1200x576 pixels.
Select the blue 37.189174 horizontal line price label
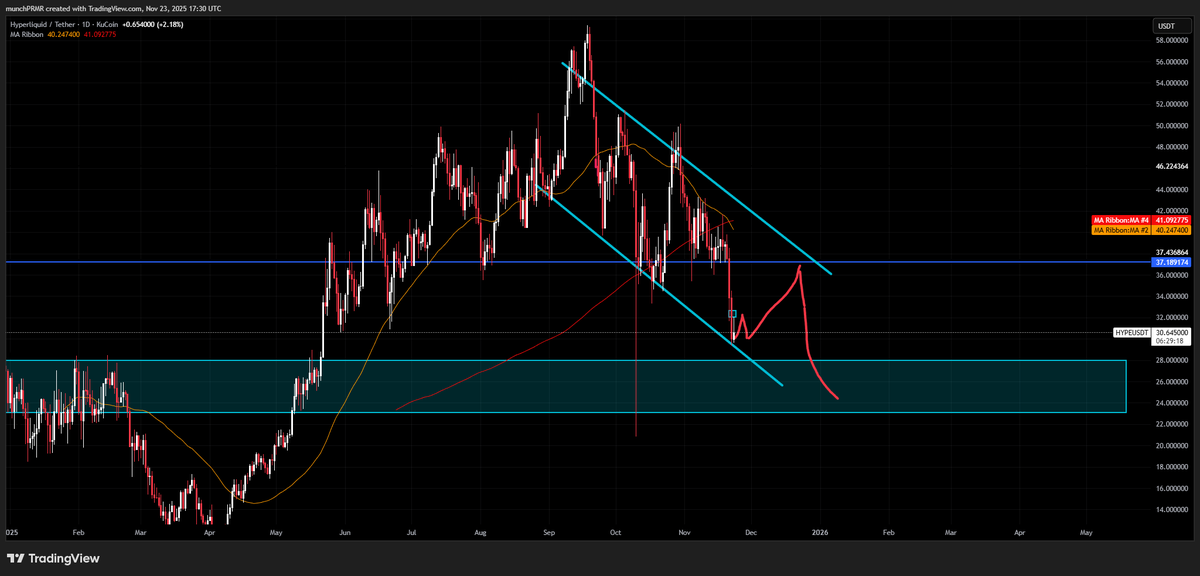[1171, 263]
